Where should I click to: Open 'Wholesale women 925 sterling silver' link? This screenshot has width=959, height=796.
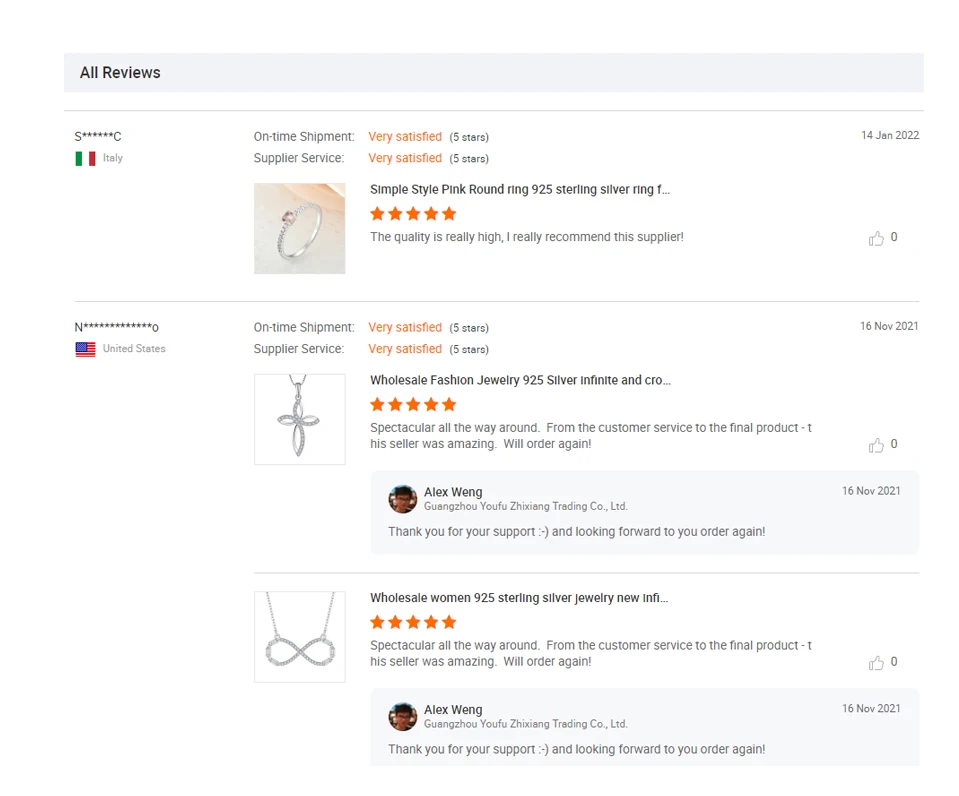[x=519, y=598]
